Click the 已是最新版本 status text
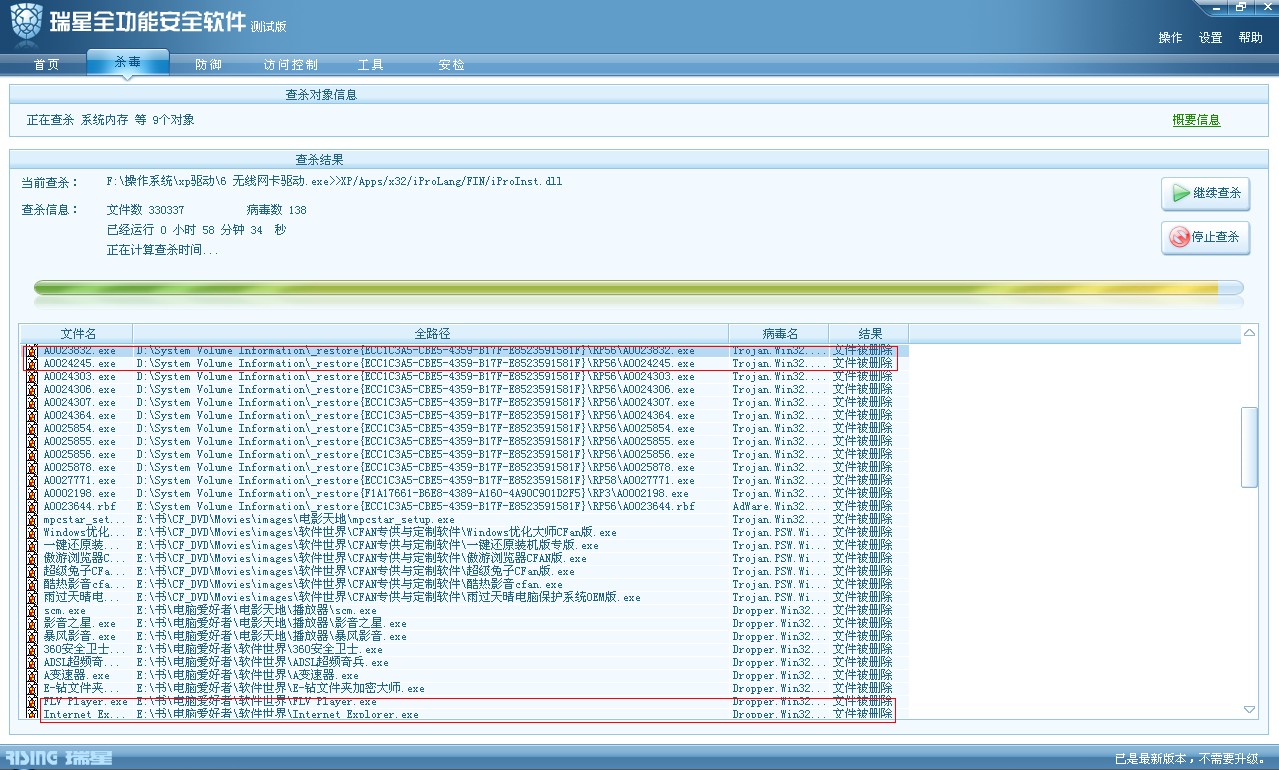Image resolution: width=1279 pixels, height=770 pixels. point(1190,759)
